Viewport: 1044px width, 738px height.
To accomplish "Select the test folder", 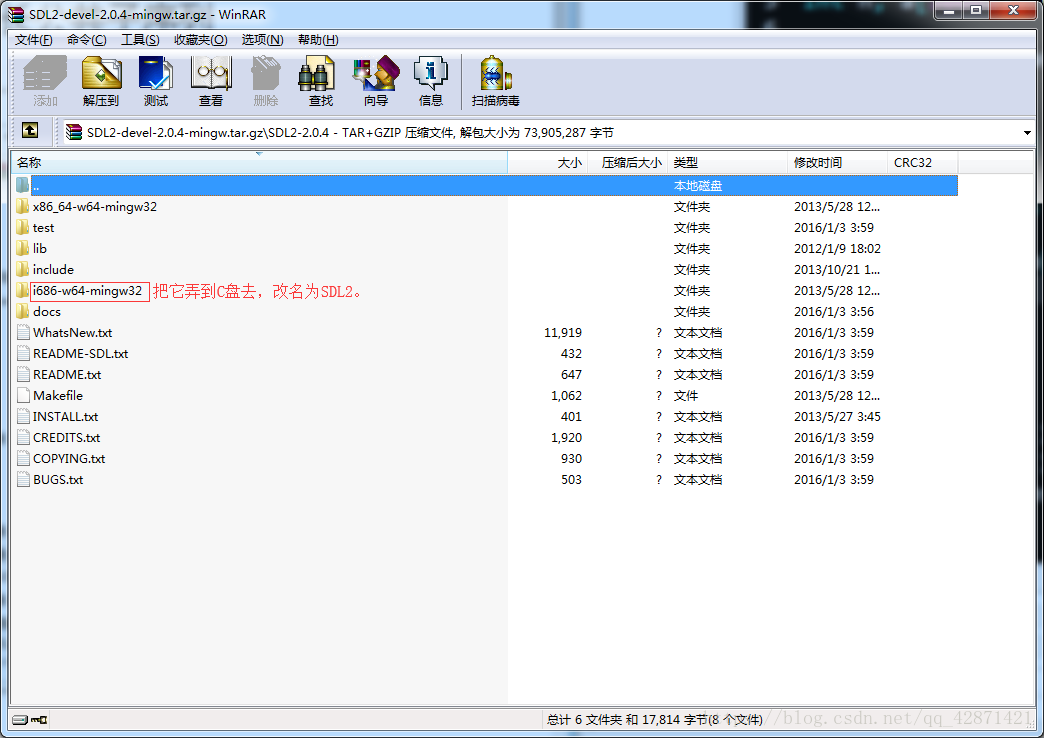I will point(44,228).
